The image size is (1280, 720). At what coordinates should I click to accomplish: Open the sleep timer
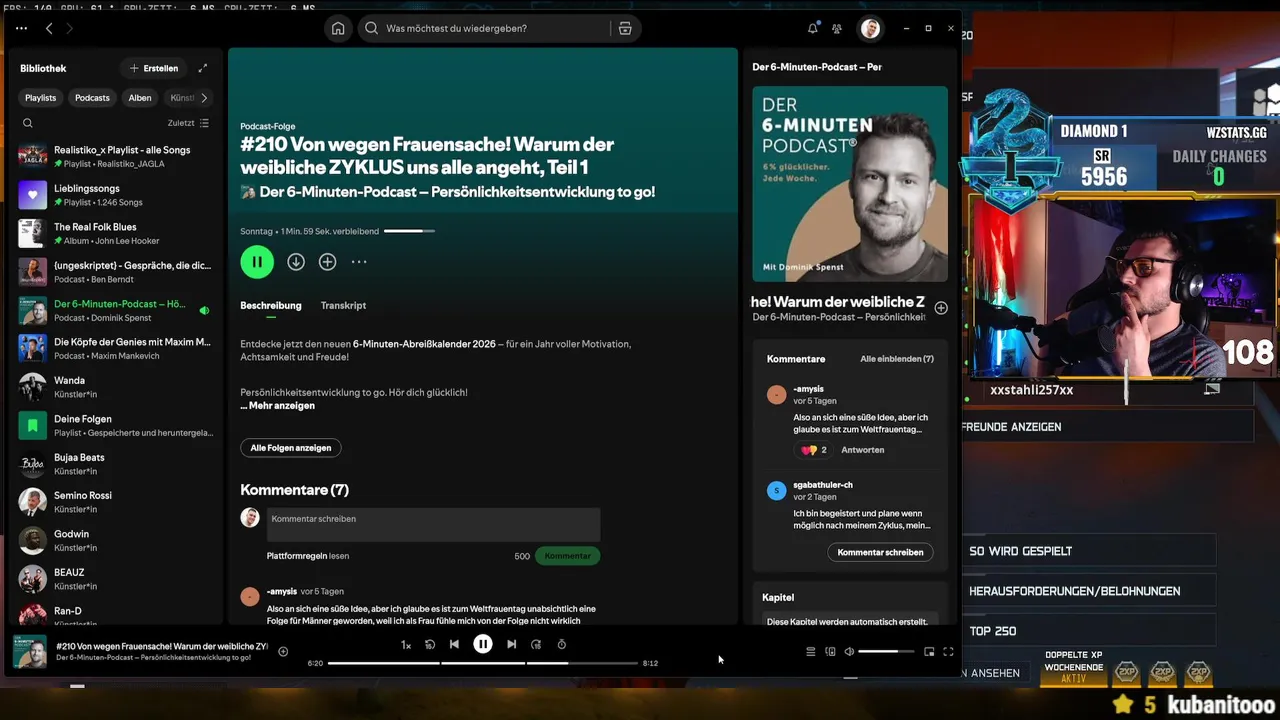tap(561, 644)
